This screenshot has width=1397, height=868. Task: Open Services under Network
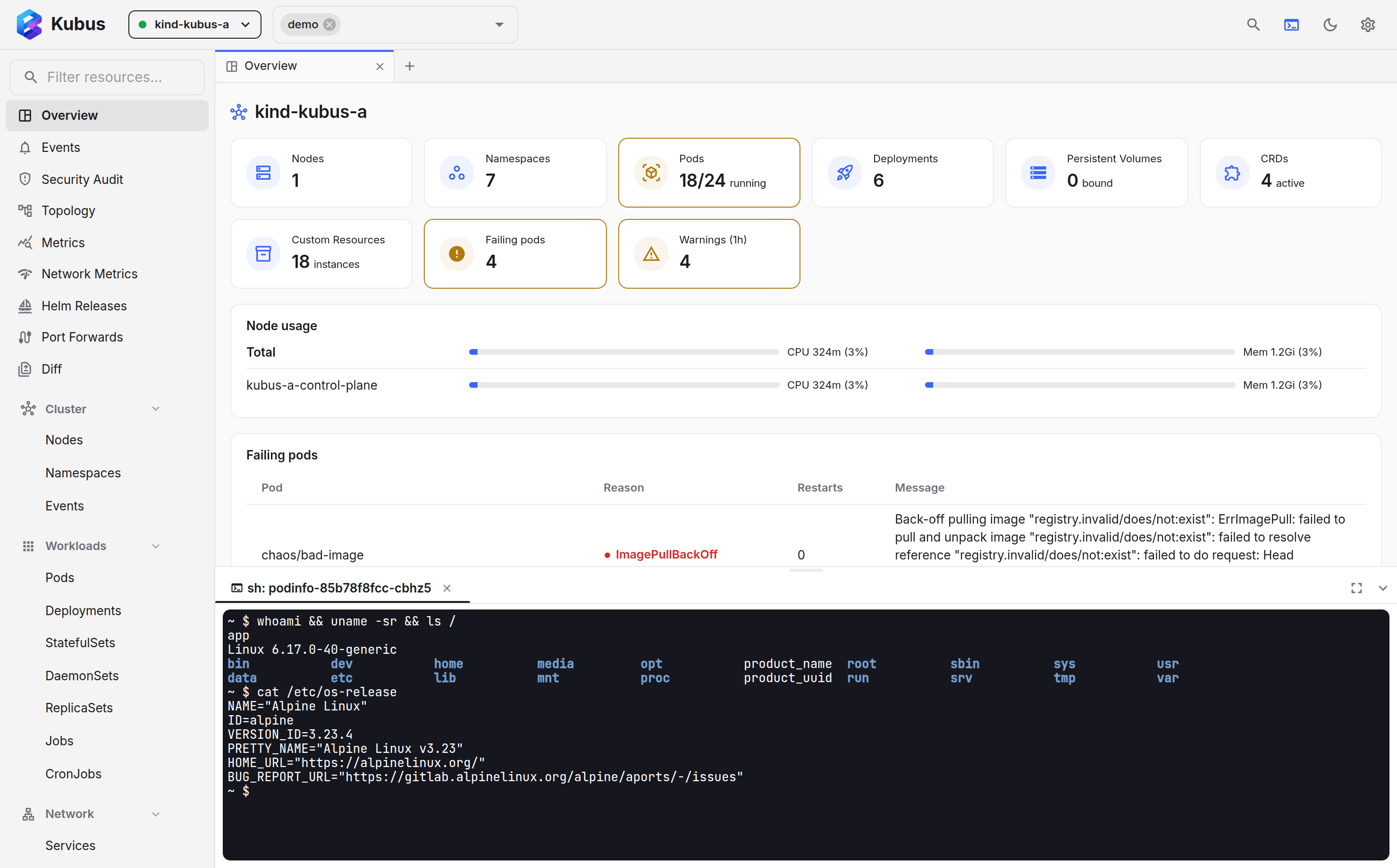point(71,846)
